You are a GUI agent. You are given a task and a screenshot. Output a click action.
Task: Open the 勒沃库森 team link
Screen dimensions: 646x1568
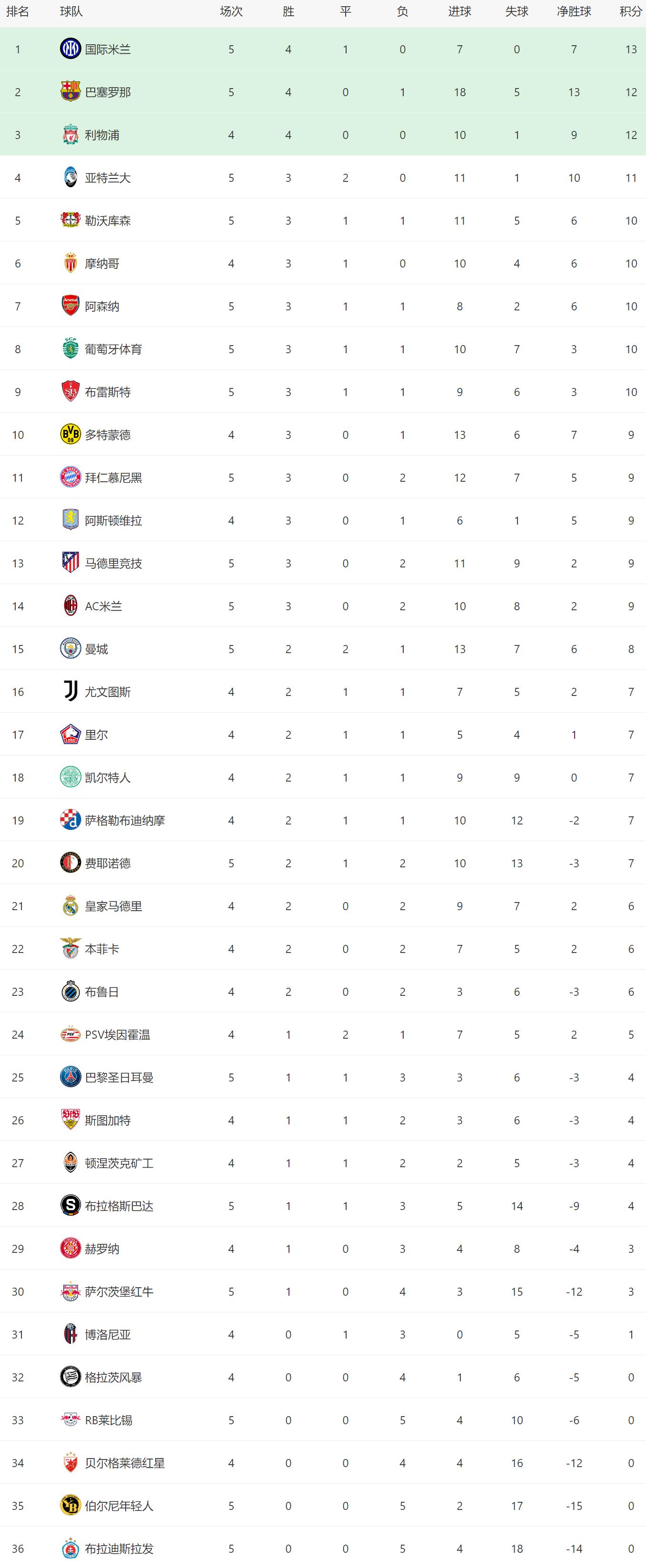pos(108,220)
